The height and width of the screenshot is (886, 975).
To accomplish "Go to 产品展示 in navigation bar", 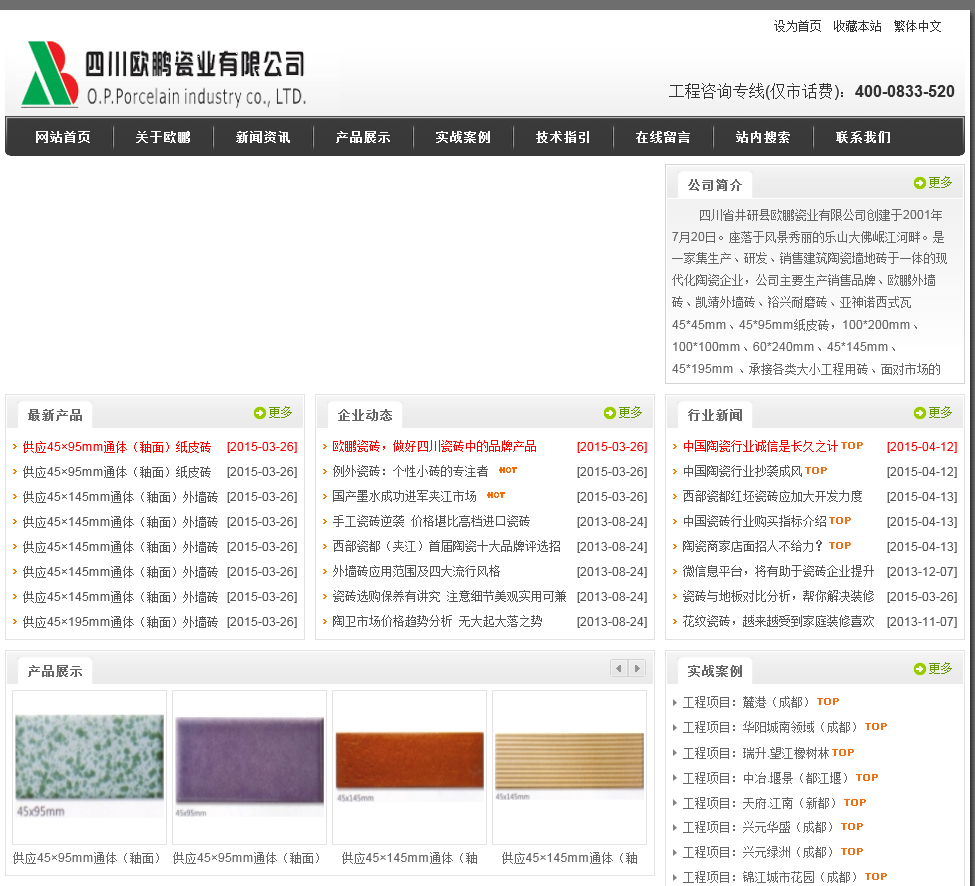I will (x=363, y=137).
